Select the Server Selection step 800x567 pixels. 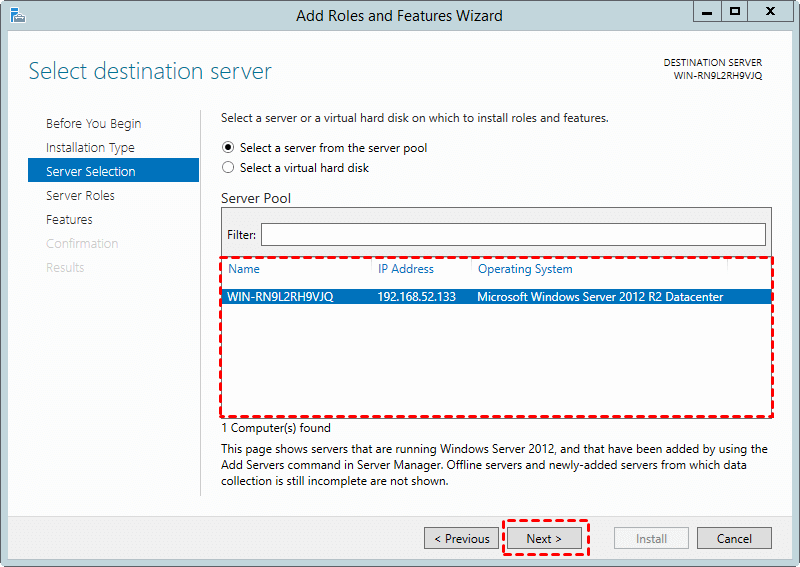(113, 170)
